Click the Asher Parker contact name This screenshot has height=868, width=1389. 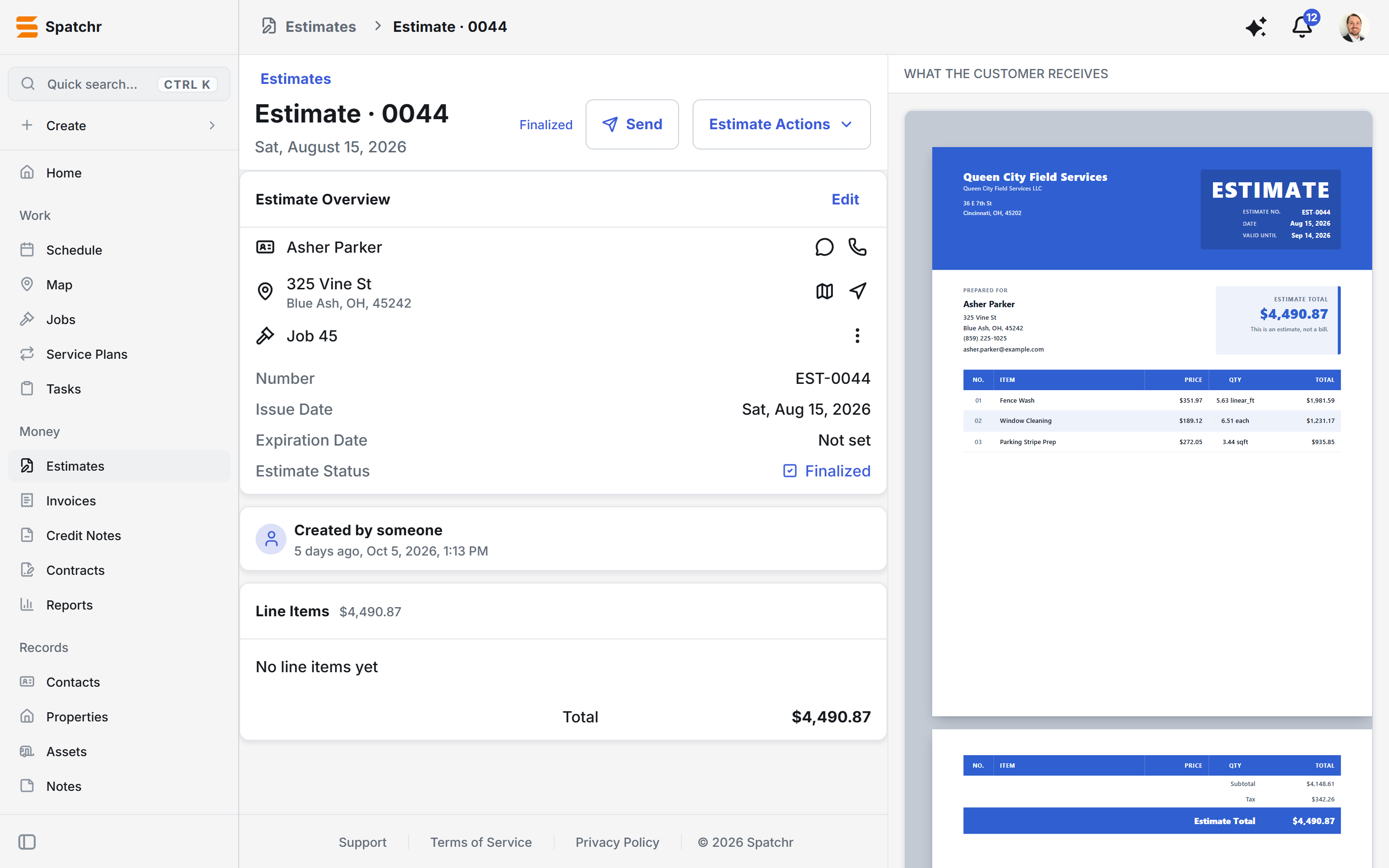(x=334, y=247)
